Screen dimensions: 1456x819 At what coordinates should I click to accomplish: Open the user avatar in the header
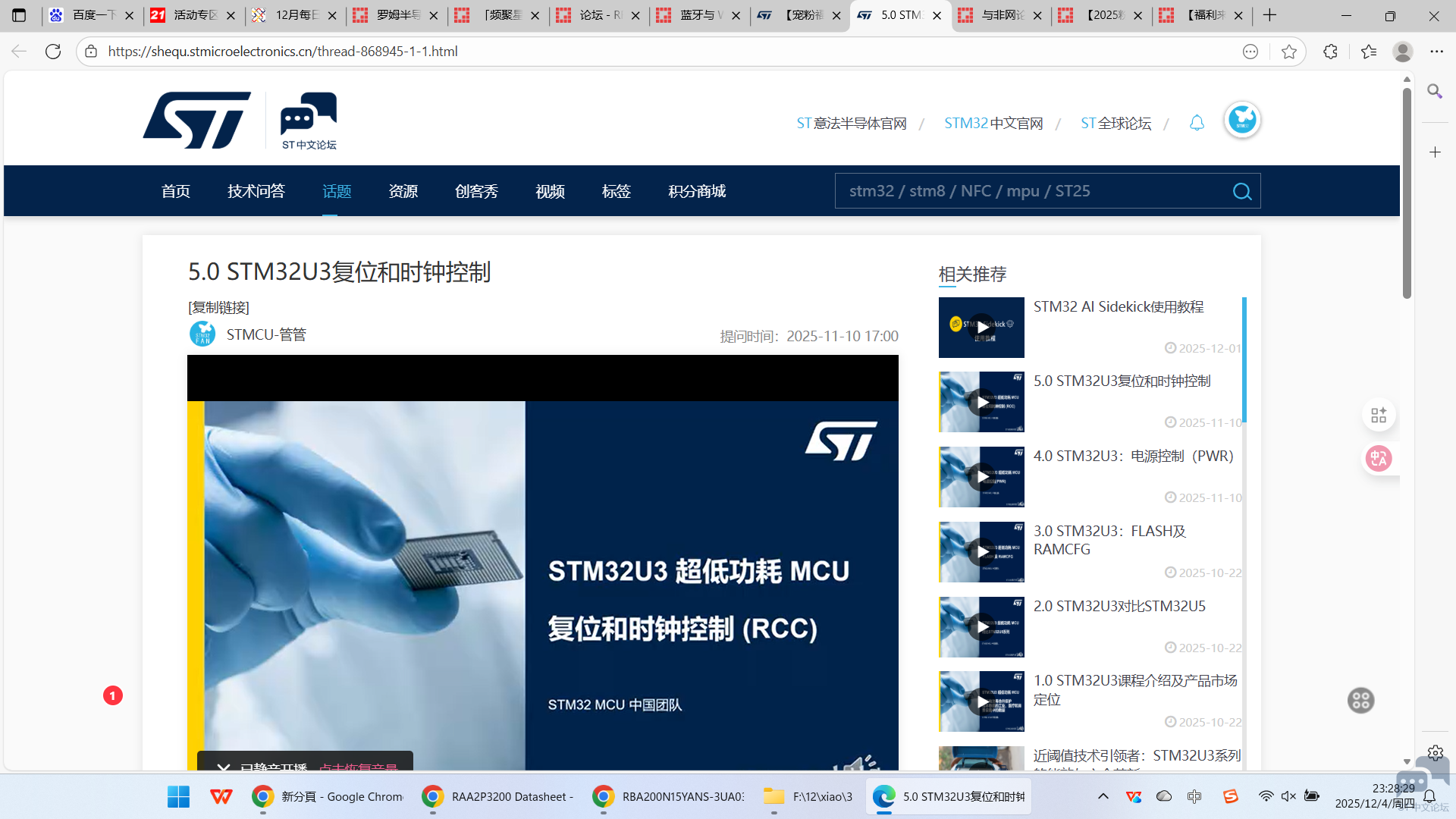[1242, 120]
